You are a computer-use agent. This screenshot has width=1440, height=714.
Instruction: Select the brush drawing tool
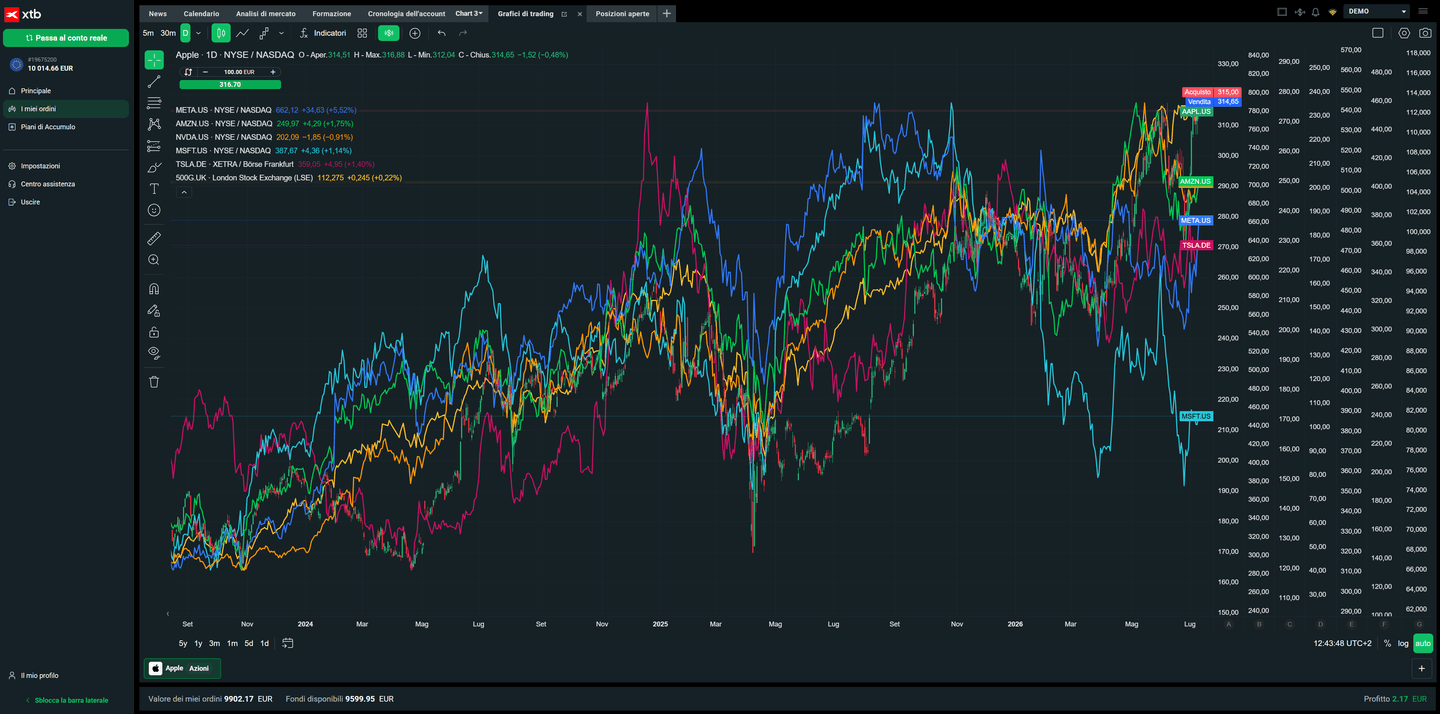point(154,167)
